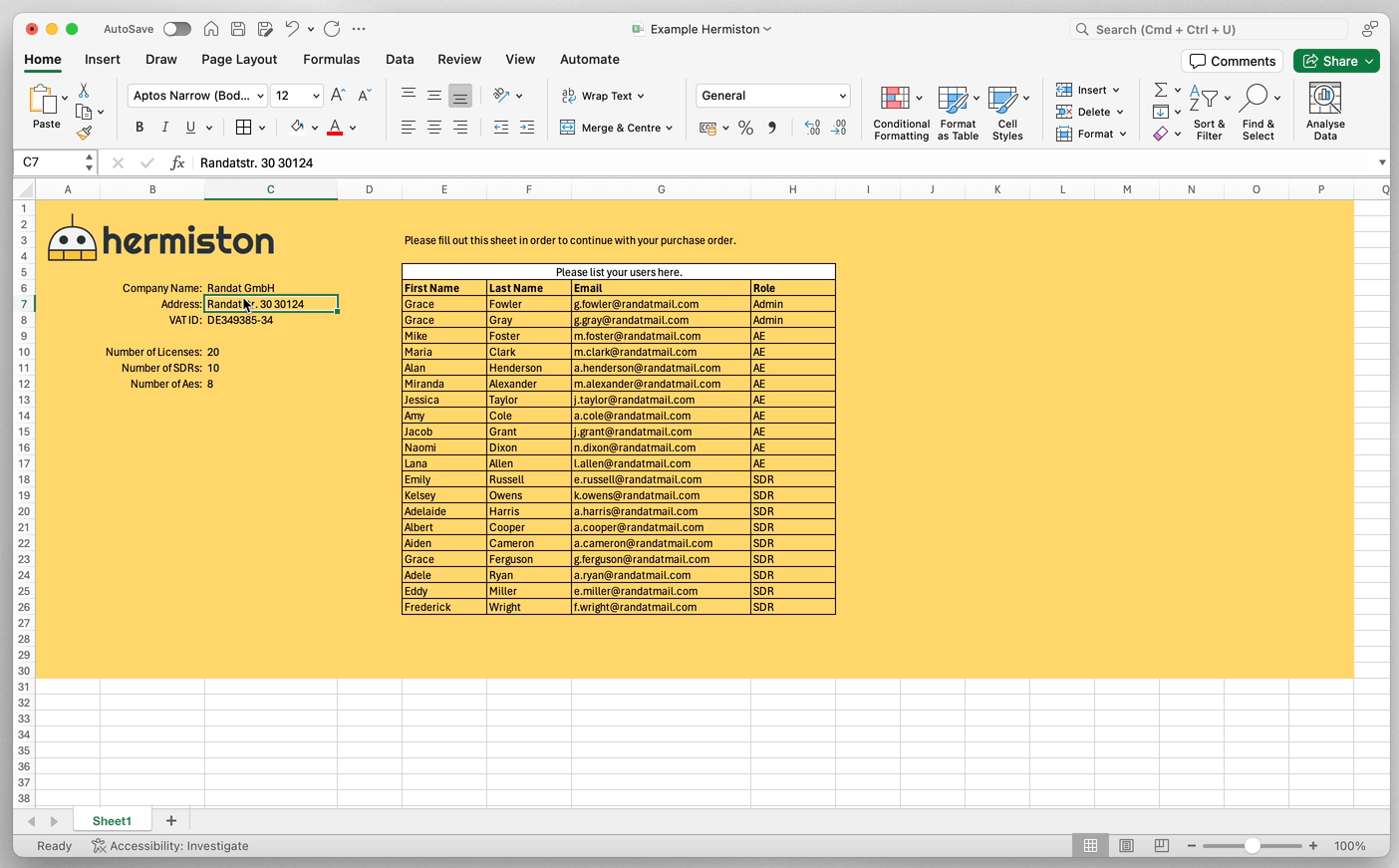Click the Find & Select magnifier icon
The width and height of the screenshot is (1399, 868).
click(1256, 97)
